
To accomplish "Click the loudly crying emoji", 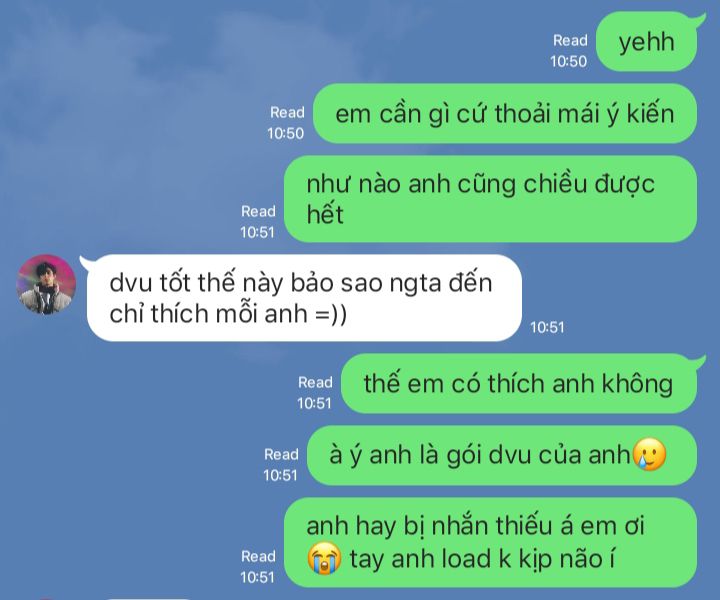I will tap(324, 559).
